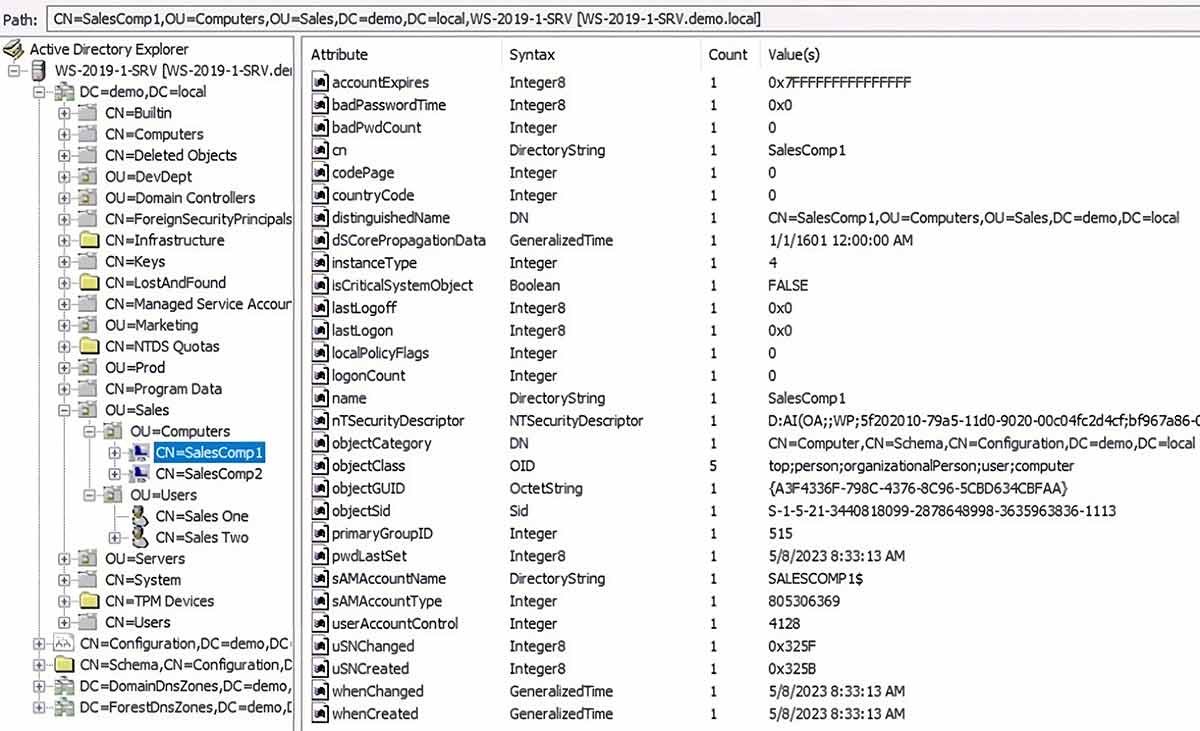Select CN=Managed Service Accounts tree item

click(198, 304)
